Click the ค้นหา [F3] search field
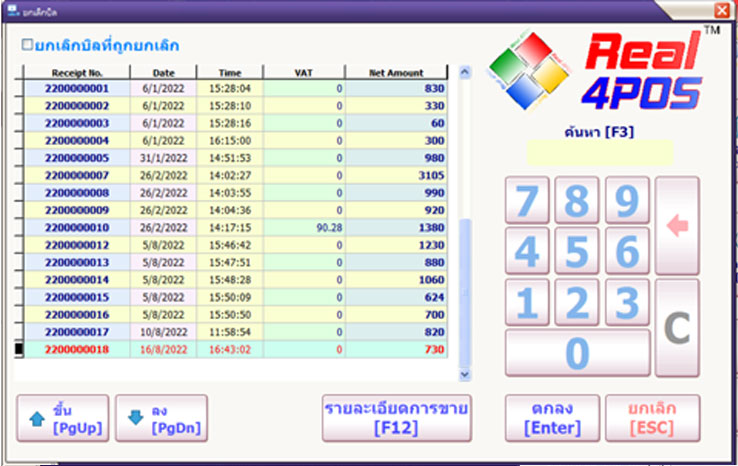Image resolution: width=738 pixels, height=466 pixels. (x=600, y=153)
